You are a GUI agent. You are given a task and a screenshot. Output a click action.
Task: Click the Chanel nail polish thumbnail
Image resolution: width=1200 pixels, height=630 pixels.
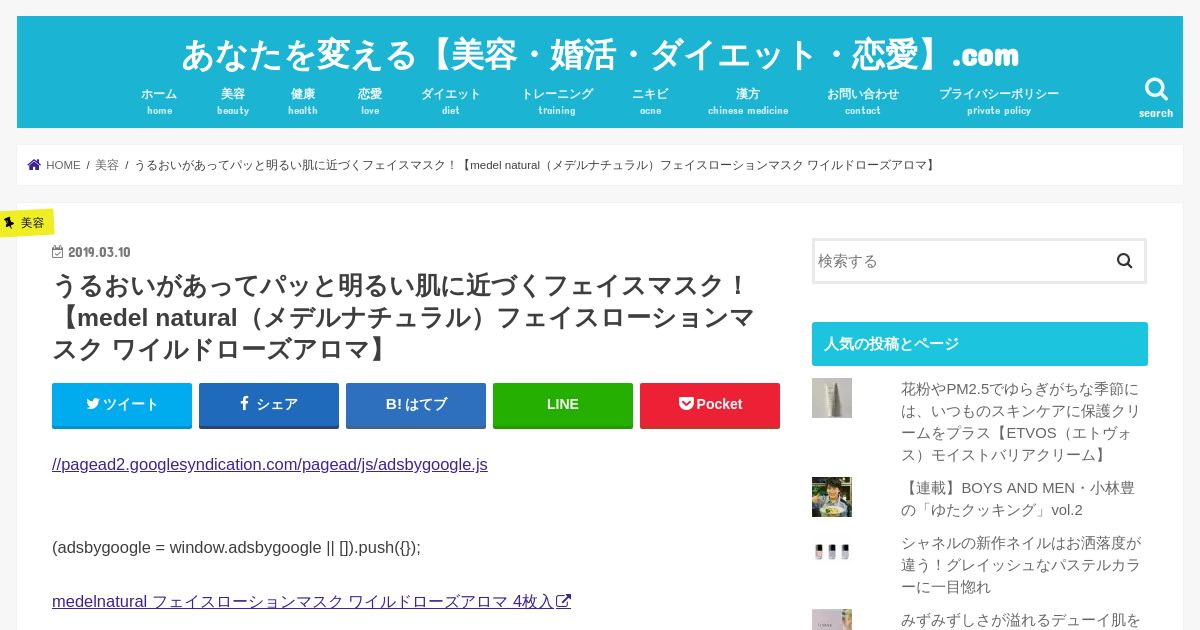(832, 552)
